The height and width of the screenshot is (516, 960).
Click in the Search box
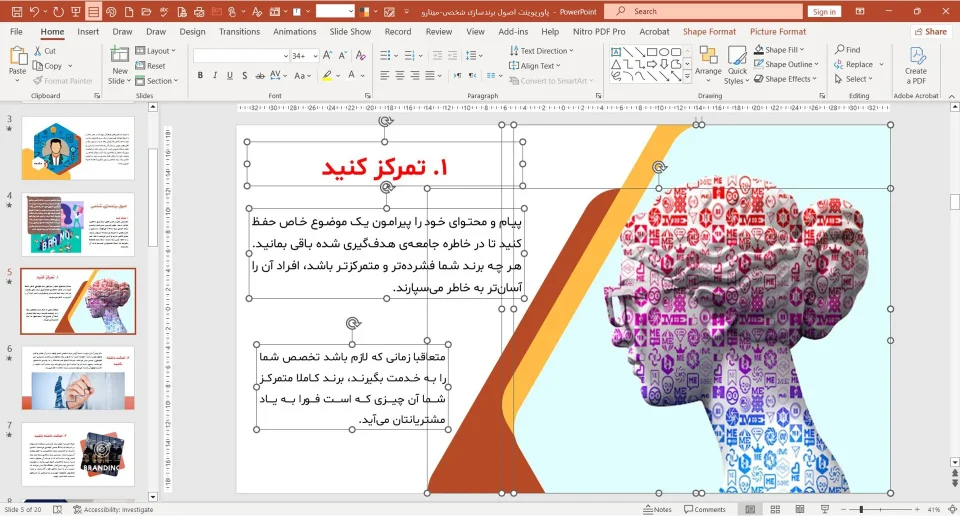click(703, 12)
